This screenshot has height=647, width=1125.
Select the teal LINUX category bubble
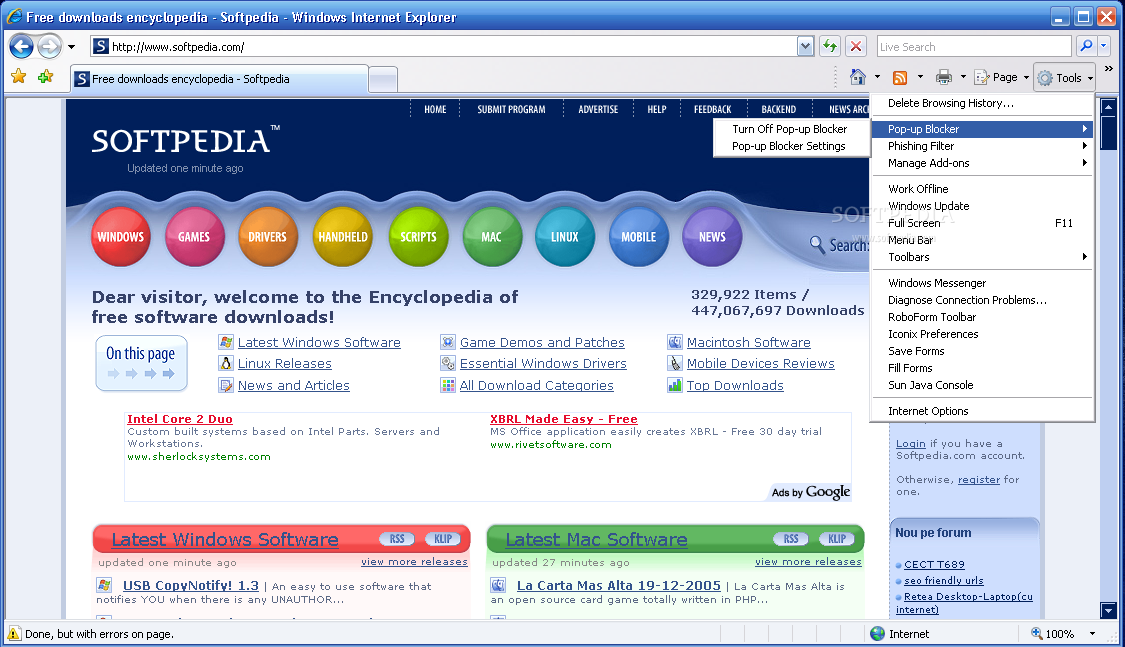pyautogui.click(x=565, y=237)
